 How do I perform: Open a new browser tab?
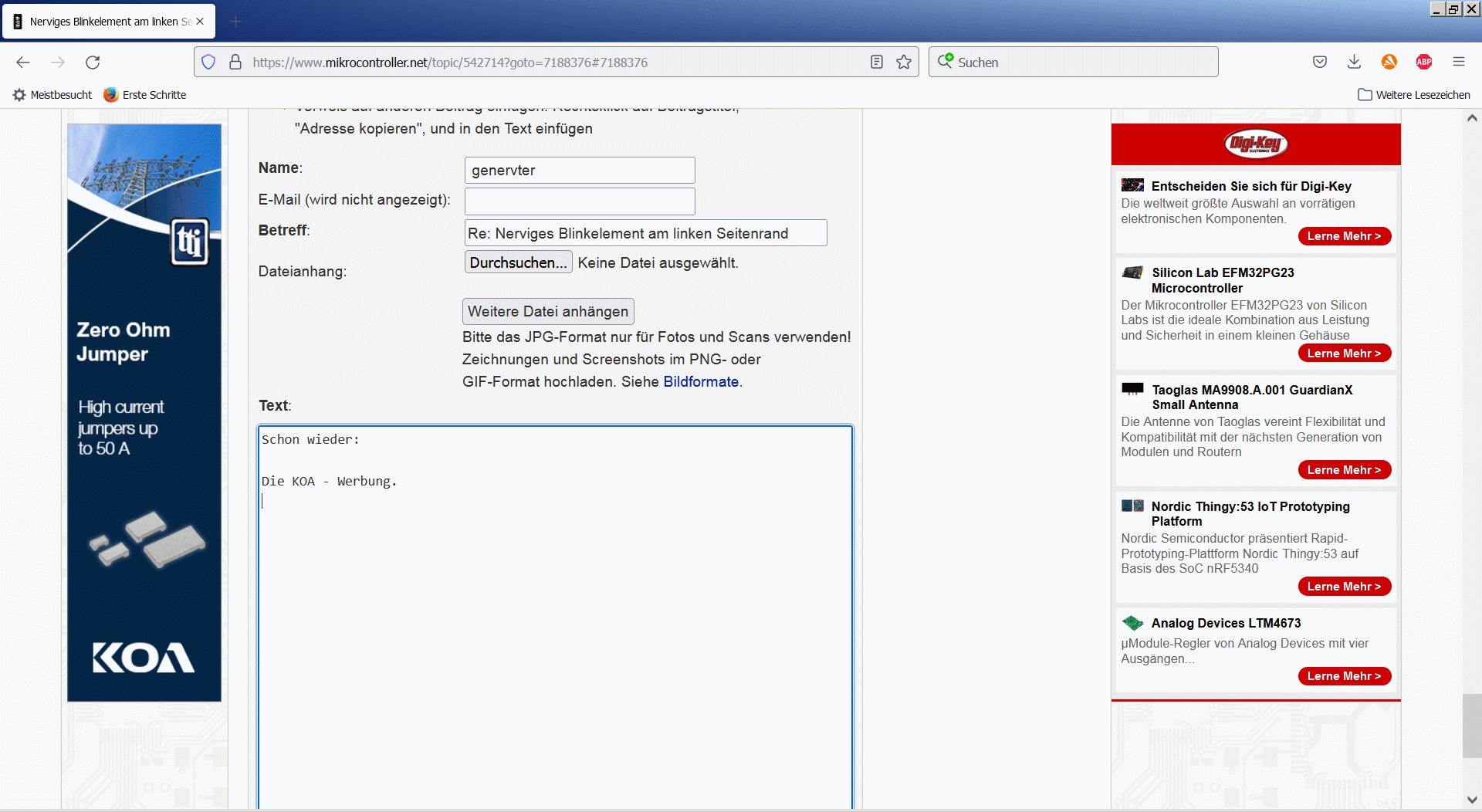[235, 22]
